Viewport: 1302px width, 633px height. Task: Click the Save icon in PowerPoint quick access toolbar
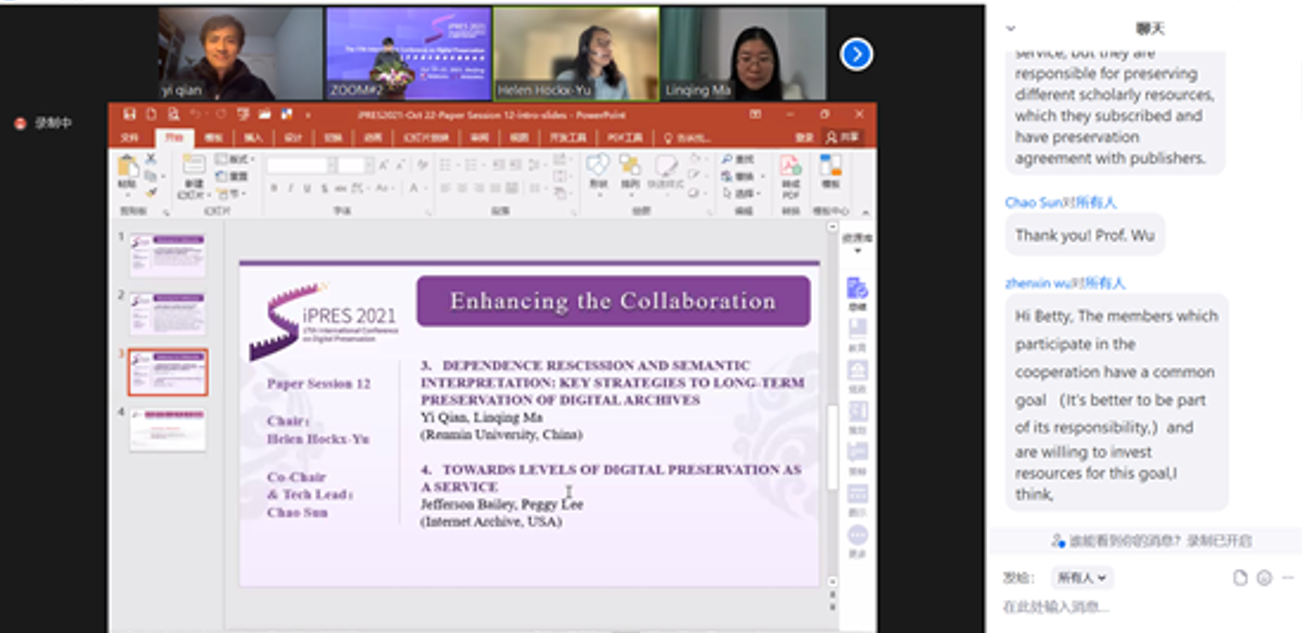129,114
